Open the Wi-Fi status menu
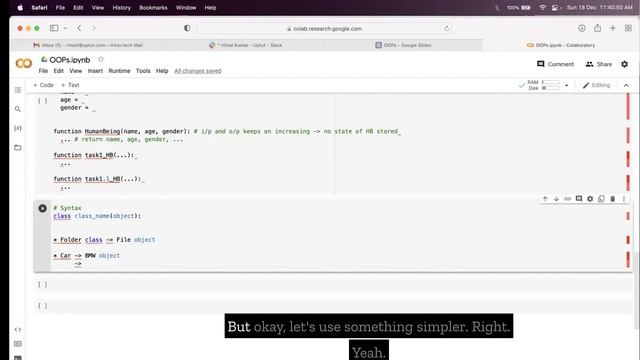The width and height of the screenshot is (640, 360). (x=542, y=7)
